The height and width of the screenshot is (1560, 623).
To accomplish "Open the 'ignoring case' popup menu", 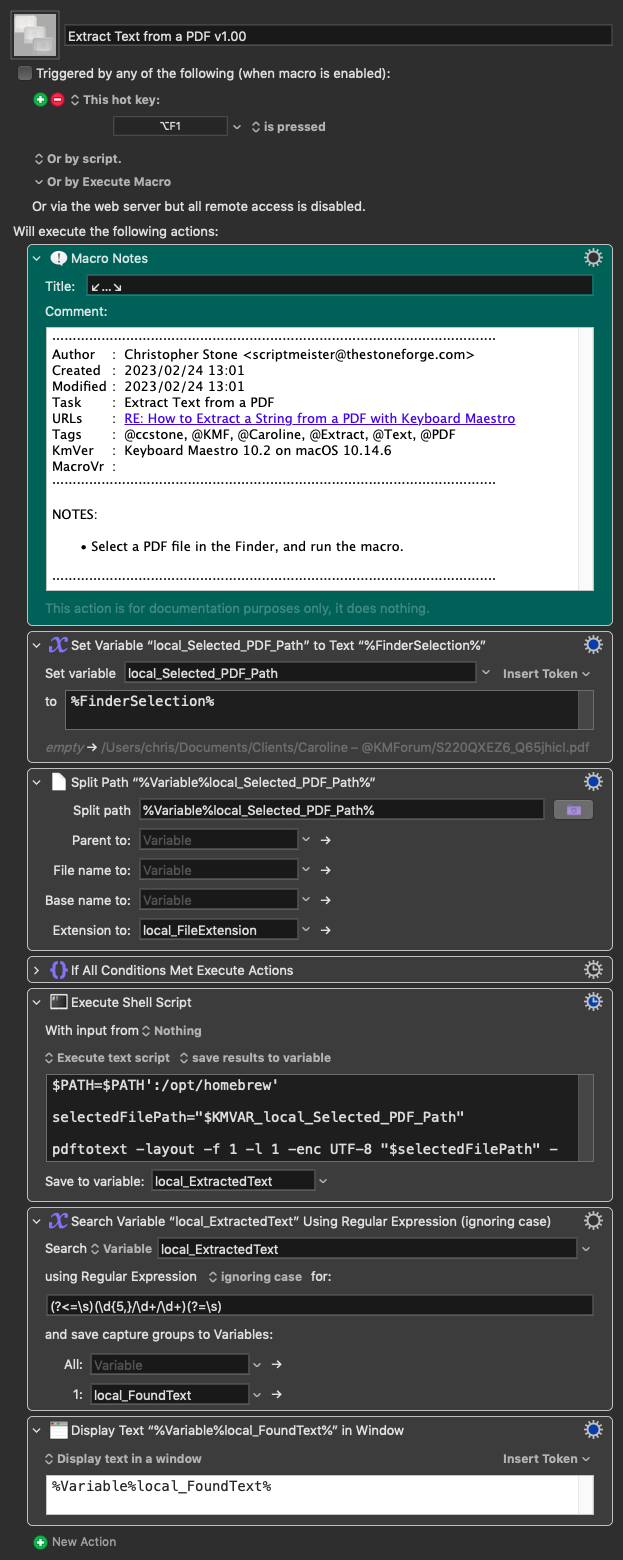I will [254, 1277].
